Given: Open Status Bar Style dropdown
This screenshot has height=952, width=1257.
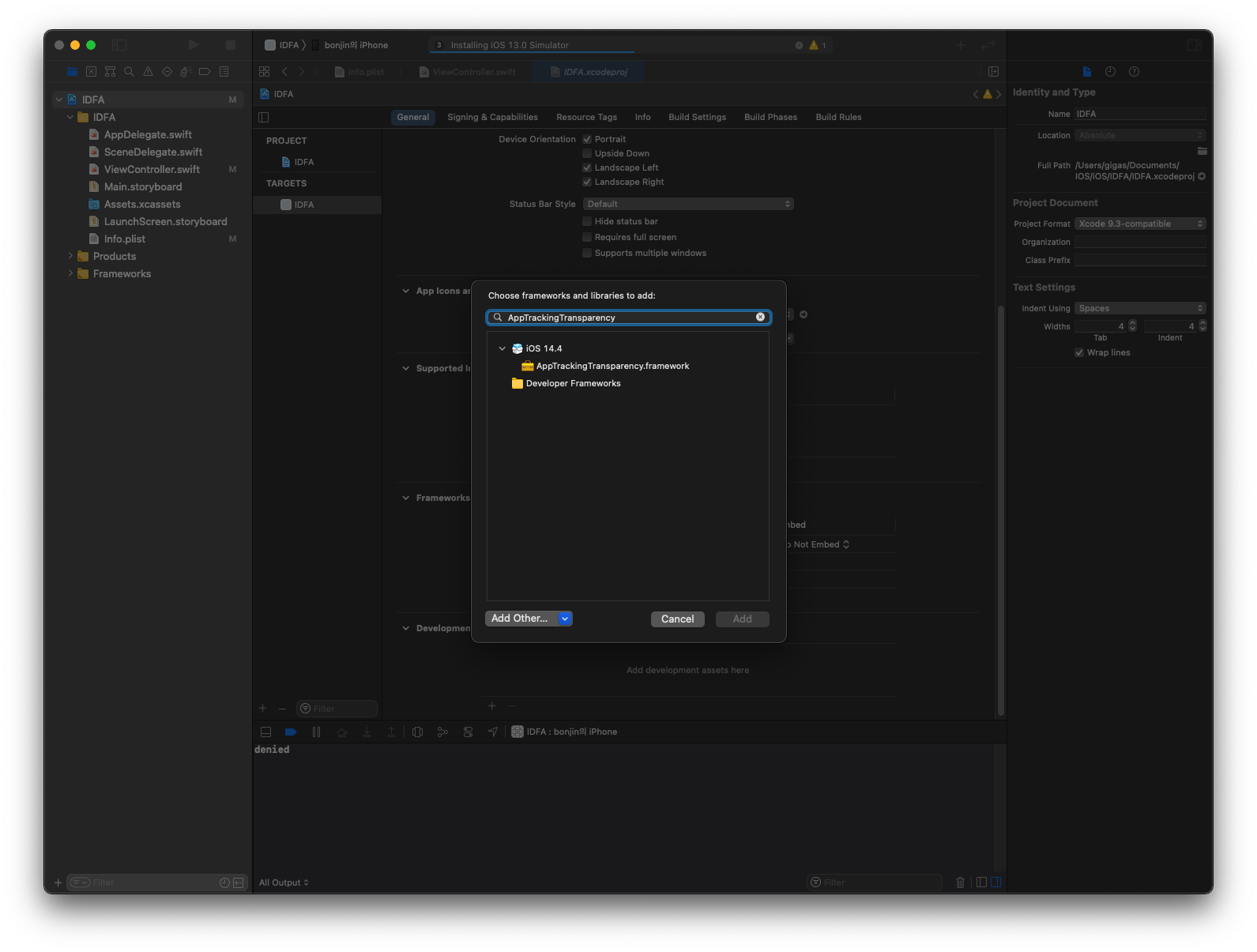Looking at the screenshot, I should [x=687, y=204].
